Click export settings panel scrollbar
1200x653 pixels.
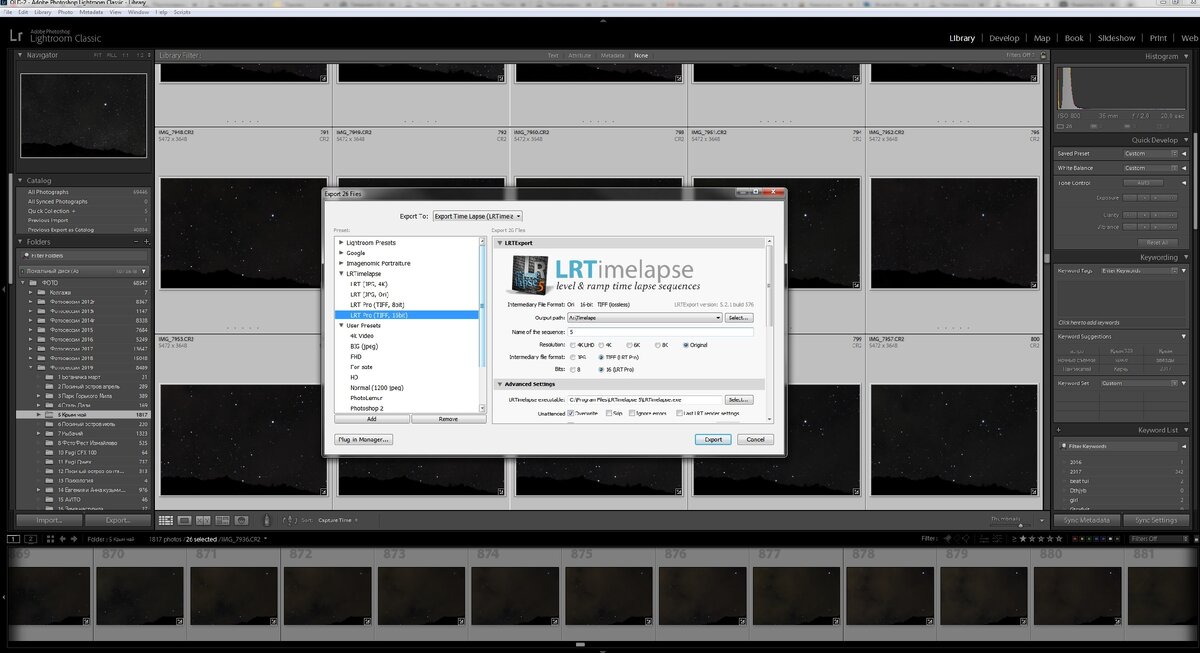769,328
